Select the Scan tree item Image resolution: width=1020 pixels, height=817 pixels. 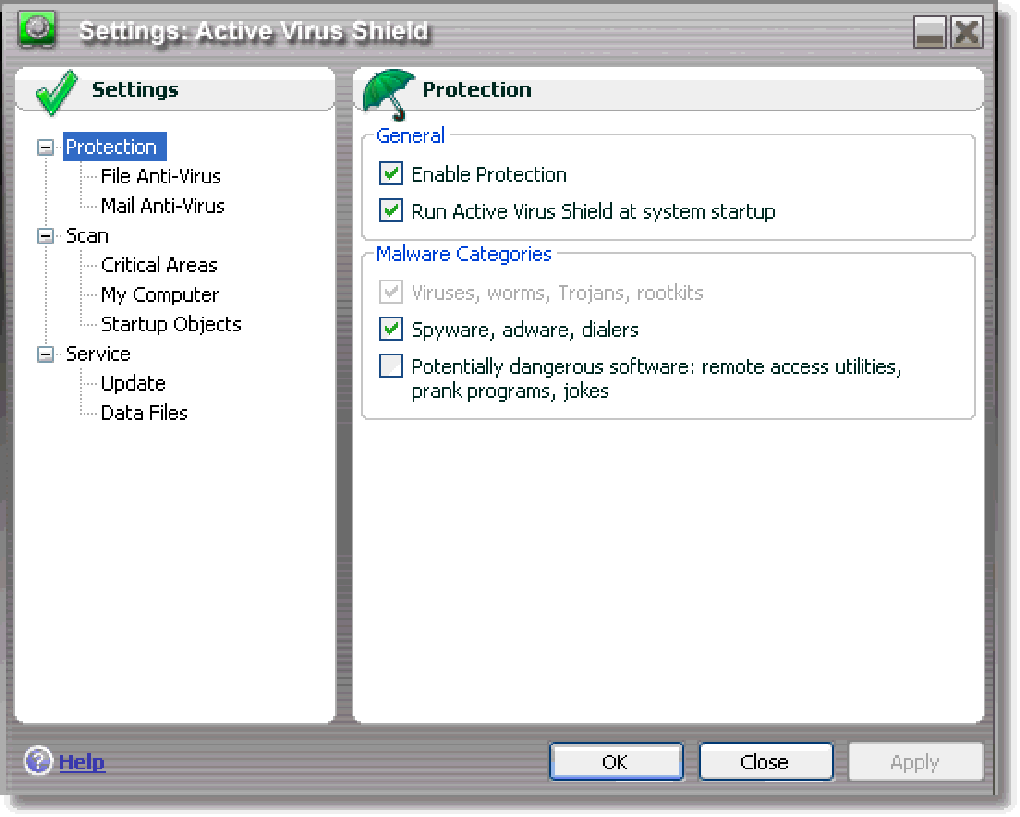pyautogui.click(x=87, y=236)
